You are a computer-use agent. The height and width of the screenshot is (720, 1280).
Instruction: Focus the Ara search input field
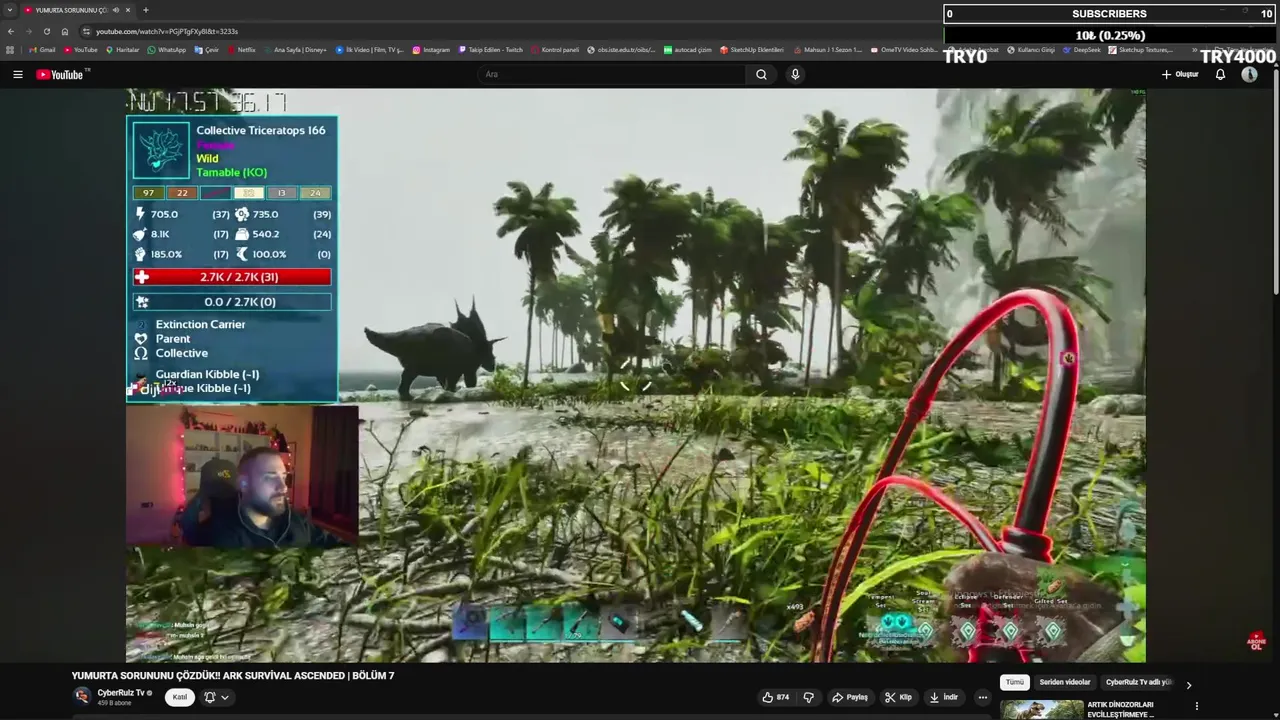point(611,74)
